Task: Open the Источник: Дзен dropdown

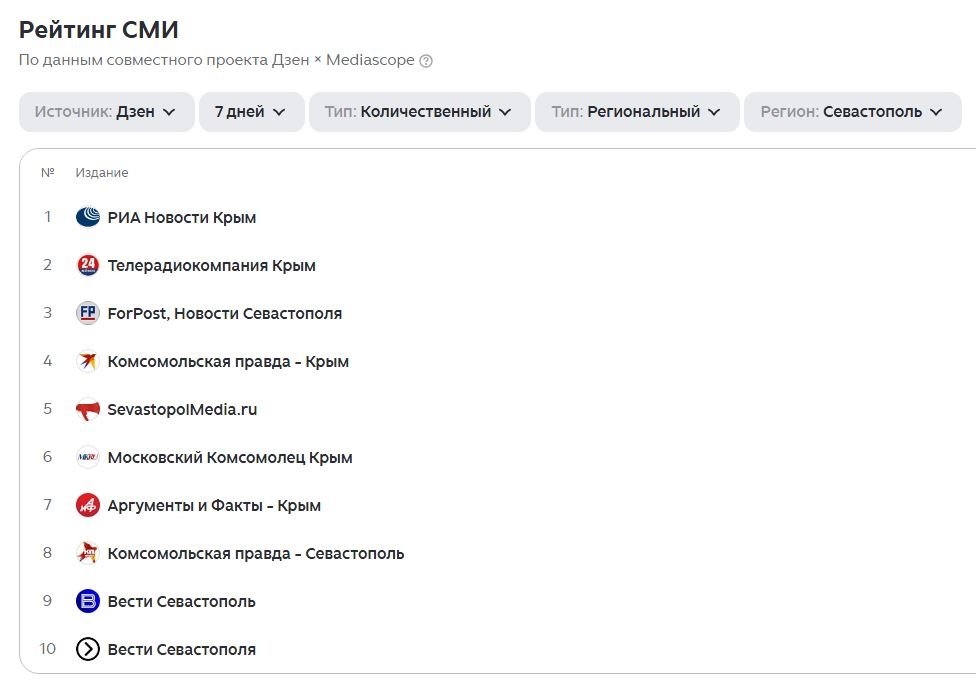Action: 106,112
